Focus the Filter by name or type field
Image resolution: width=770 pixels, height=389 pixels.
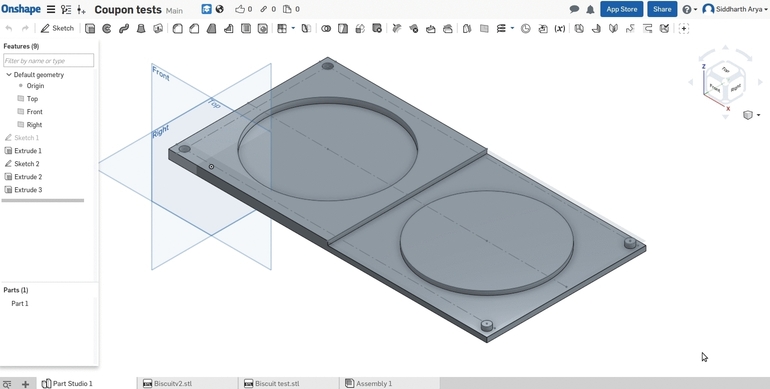(48, 60)
